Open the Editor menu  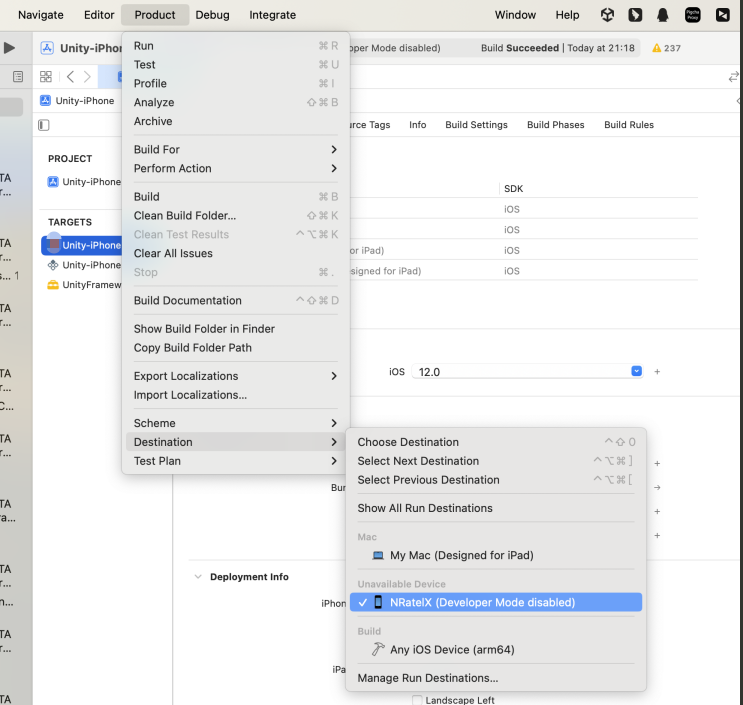99,15
